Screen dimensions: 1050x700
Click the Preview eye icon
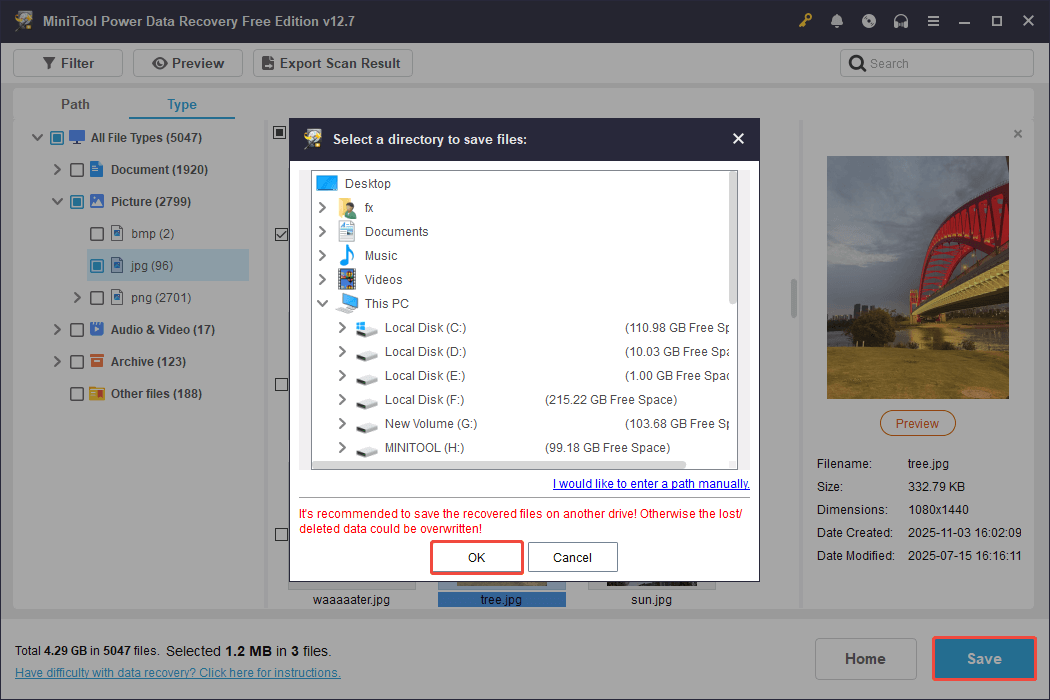click(x=161, y=62)
